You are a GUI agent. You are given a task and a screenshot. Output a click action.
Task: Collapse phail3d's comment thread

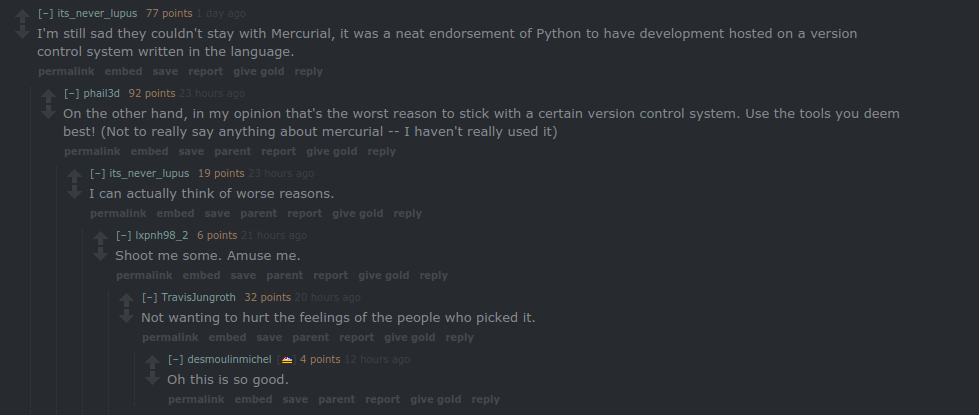(71, 93)
